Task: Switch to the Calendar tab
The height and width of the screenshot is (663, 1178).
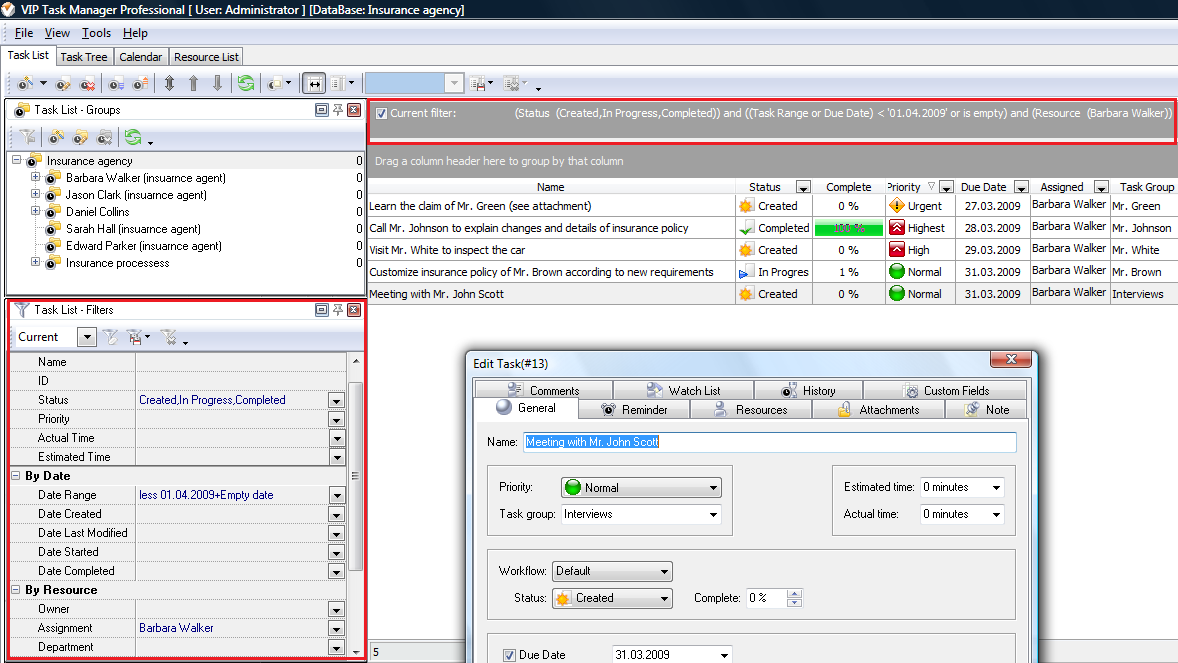Action: click(140, 57)
